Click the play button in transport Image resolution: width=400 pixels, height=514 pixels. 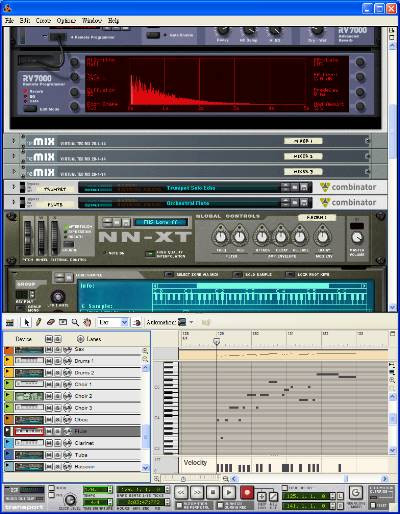(229, 492)
